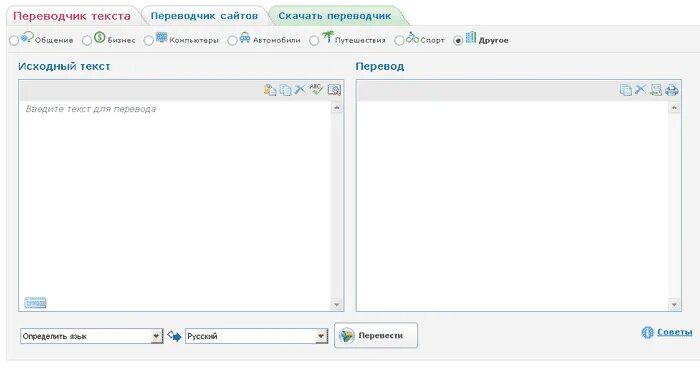Viewport: 700px width, 368px height.
Task: Select the Автомобили topic radio button
Action: pyautogui.click(x=232, y=41)
